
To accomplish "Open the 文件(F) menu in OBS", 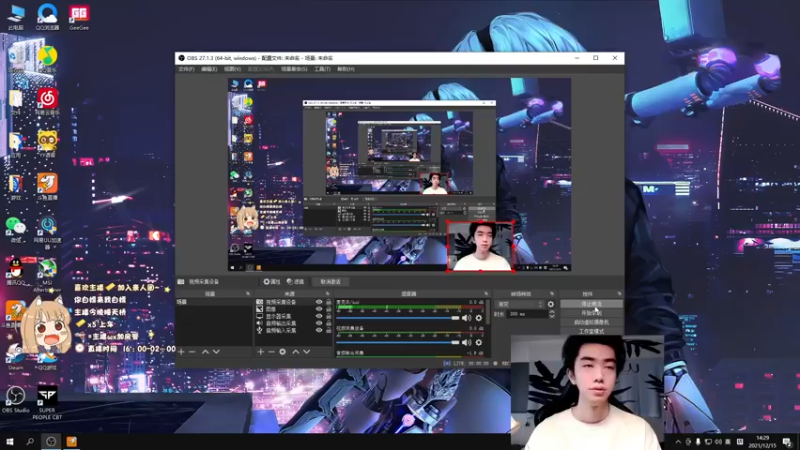I will (186, 69).
